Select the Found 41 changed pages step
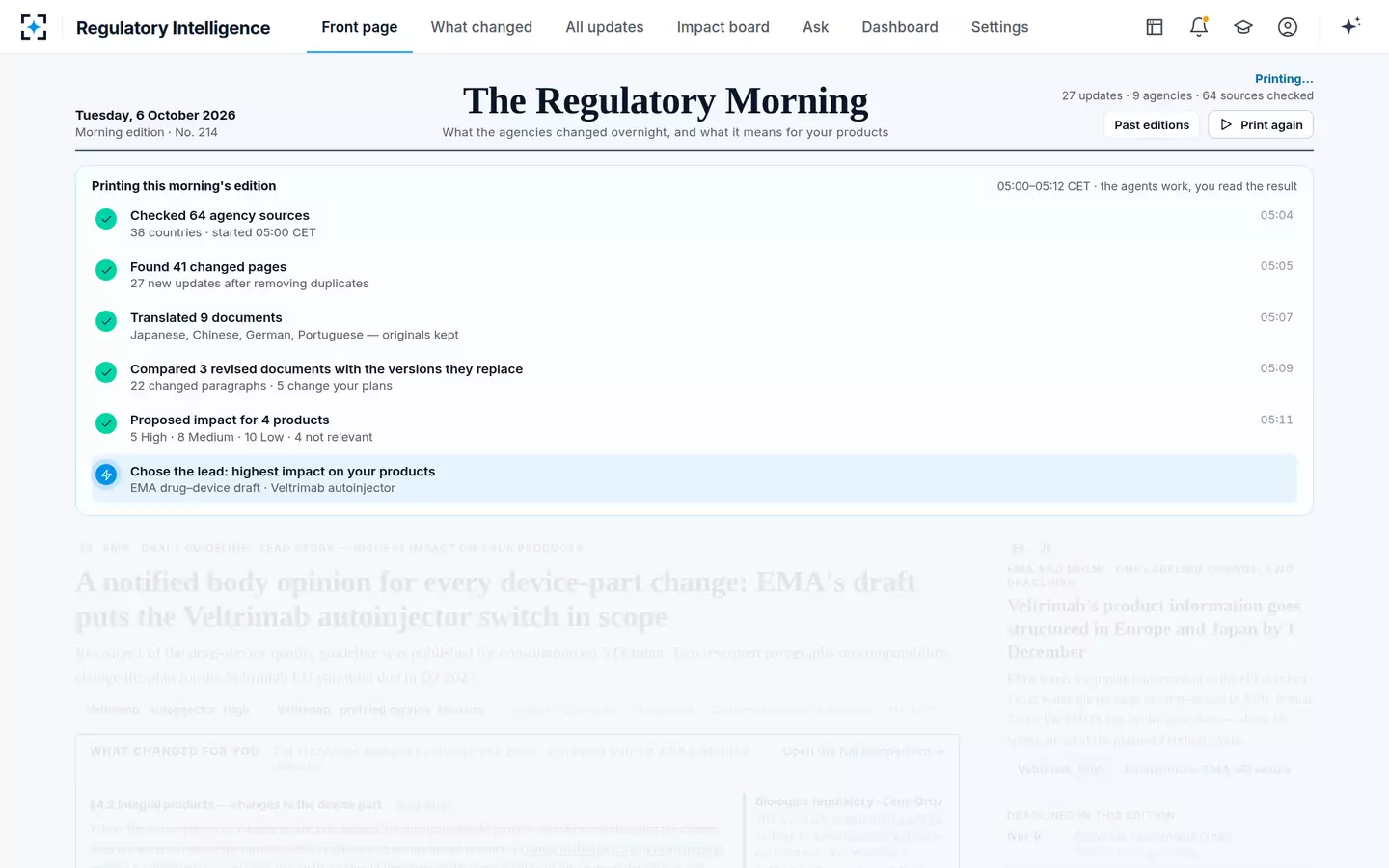 pos(694,275)
